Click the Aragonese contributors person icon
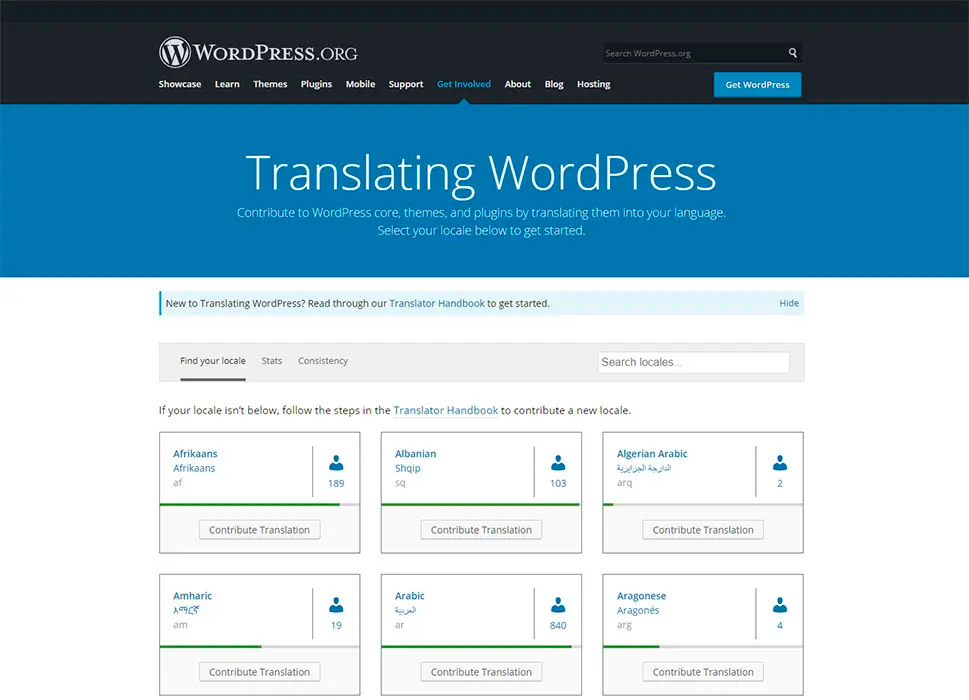 780,606
